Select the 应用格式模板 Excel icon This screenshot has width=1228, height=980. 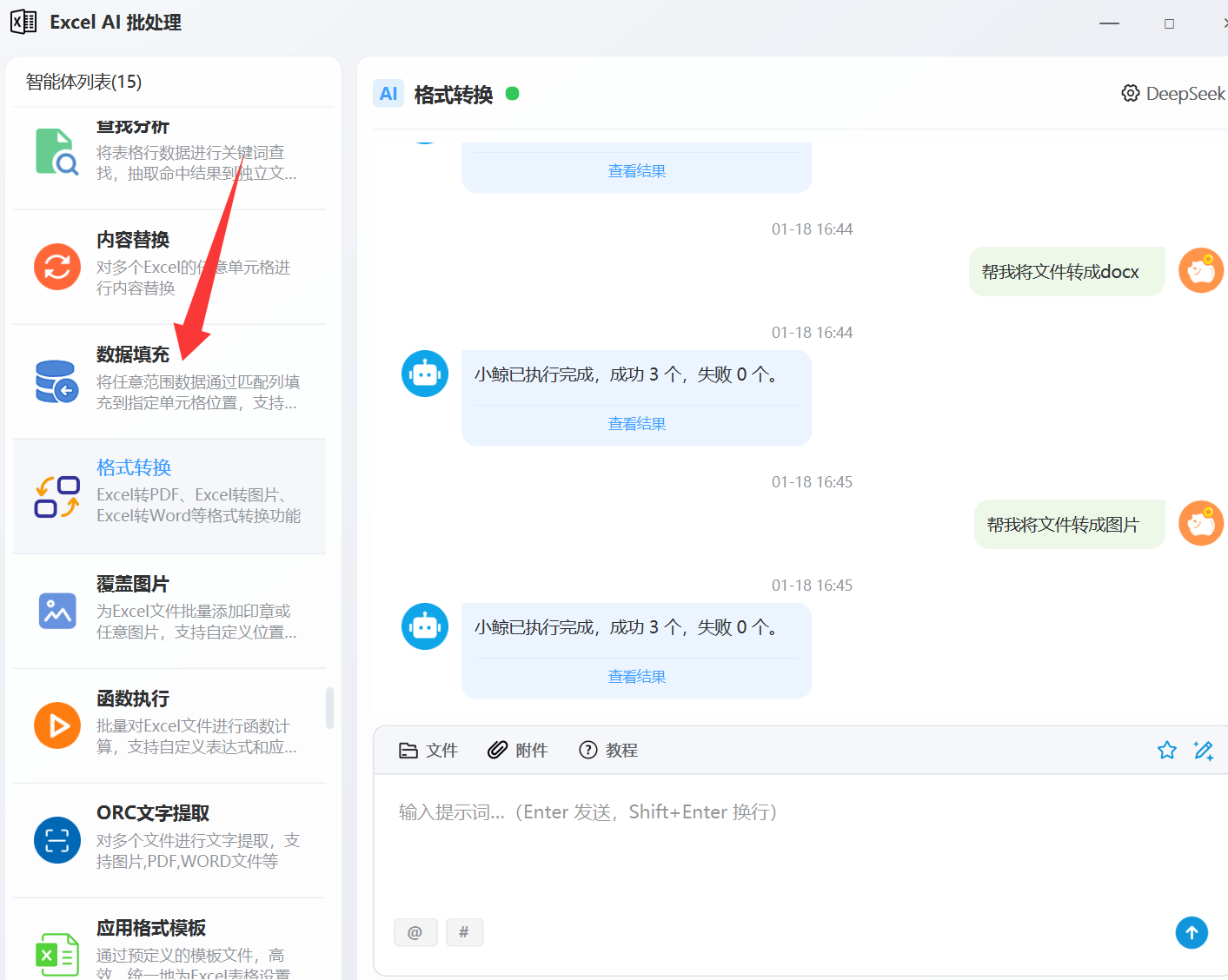(57, 955)
